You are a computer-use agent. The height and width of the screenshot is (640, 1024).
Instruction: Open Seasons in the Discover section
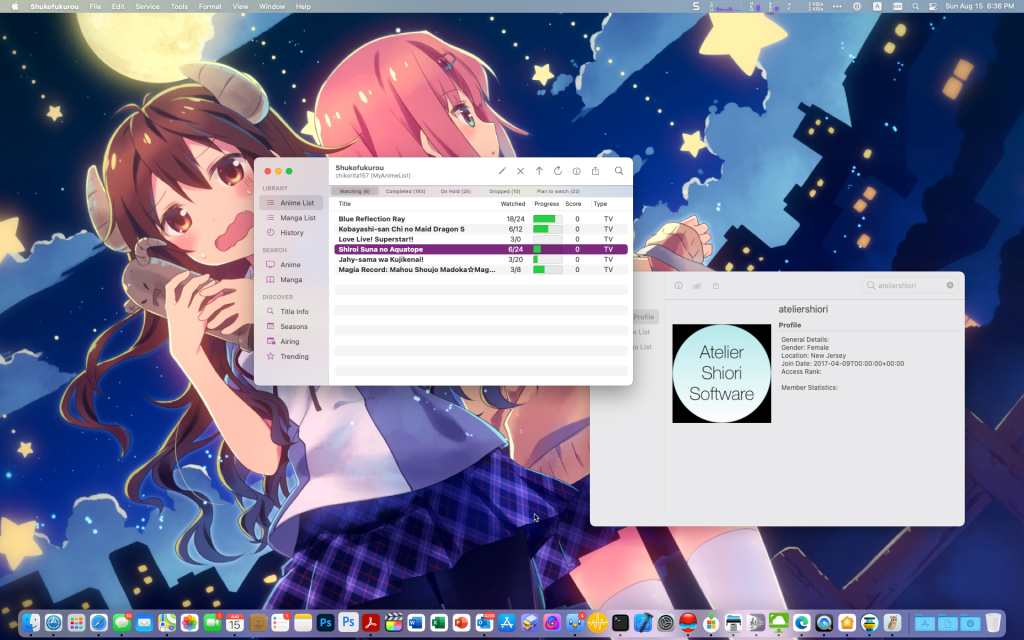tap(291, 327)
